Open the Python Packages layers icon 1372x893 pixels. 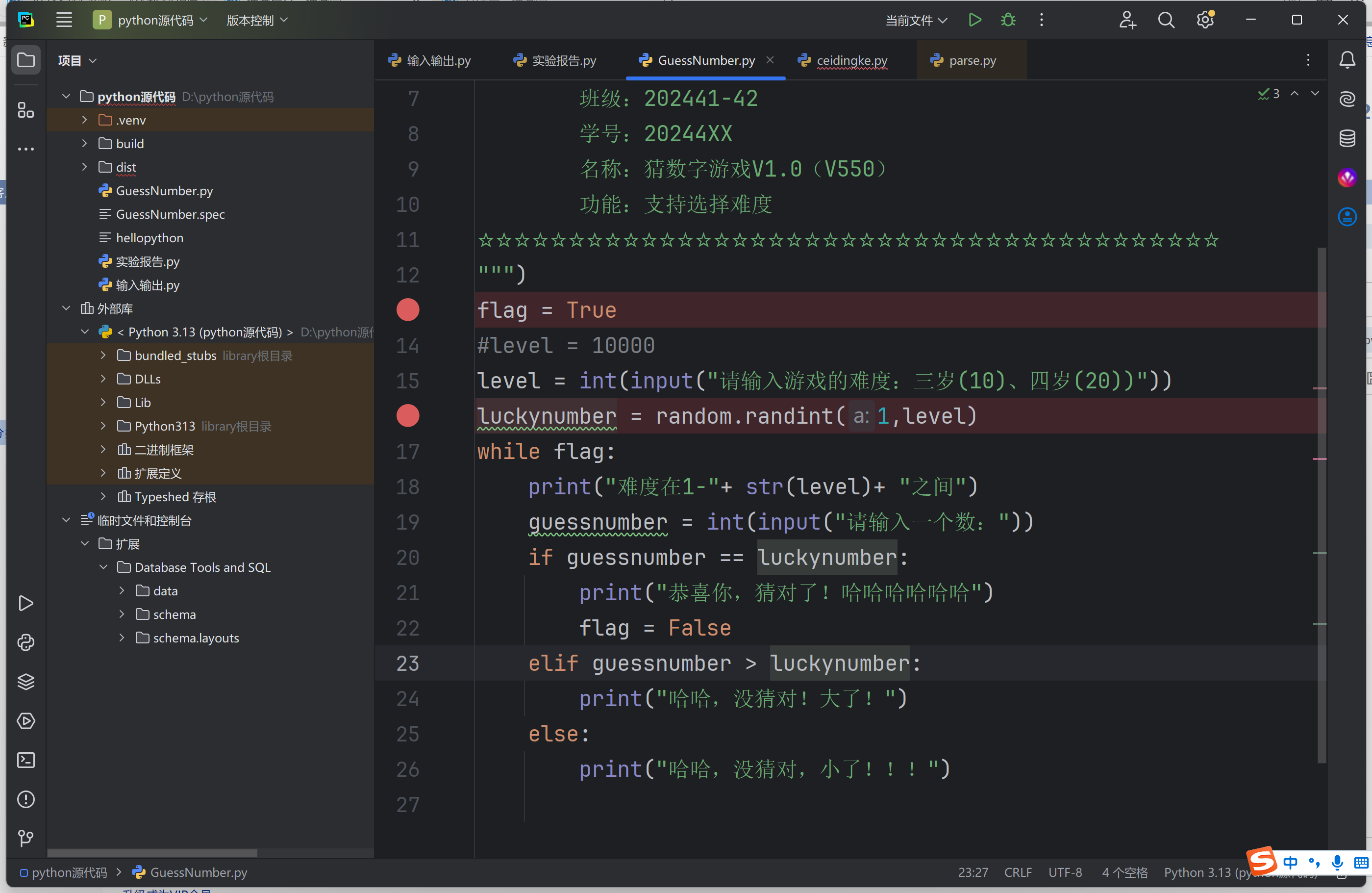[26, 681]
